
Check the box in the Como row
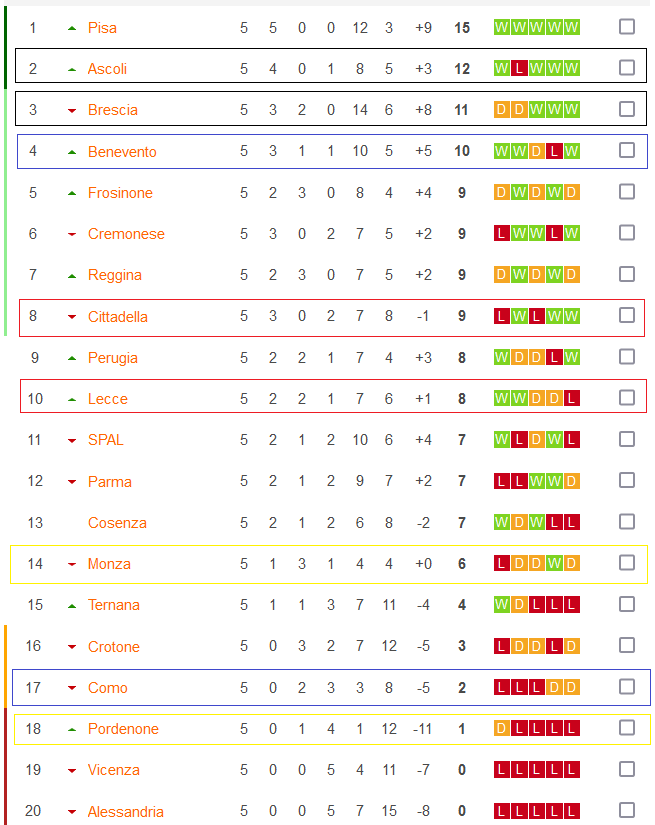(627, 686)
